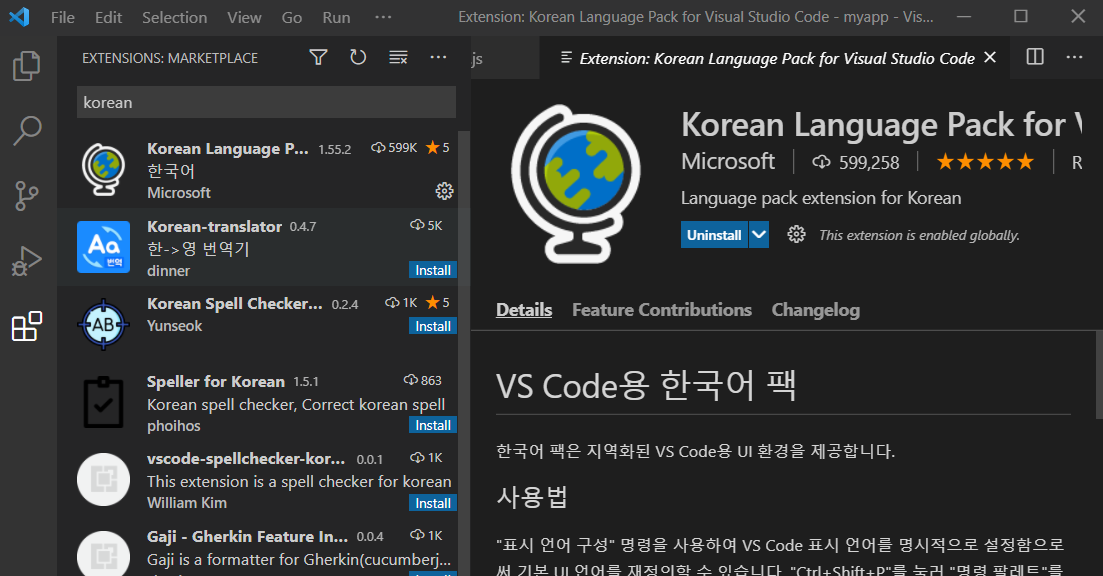Open the Uninstall dropdown arrow
This screenshot has height=576, width=1103.
(758, 234)
